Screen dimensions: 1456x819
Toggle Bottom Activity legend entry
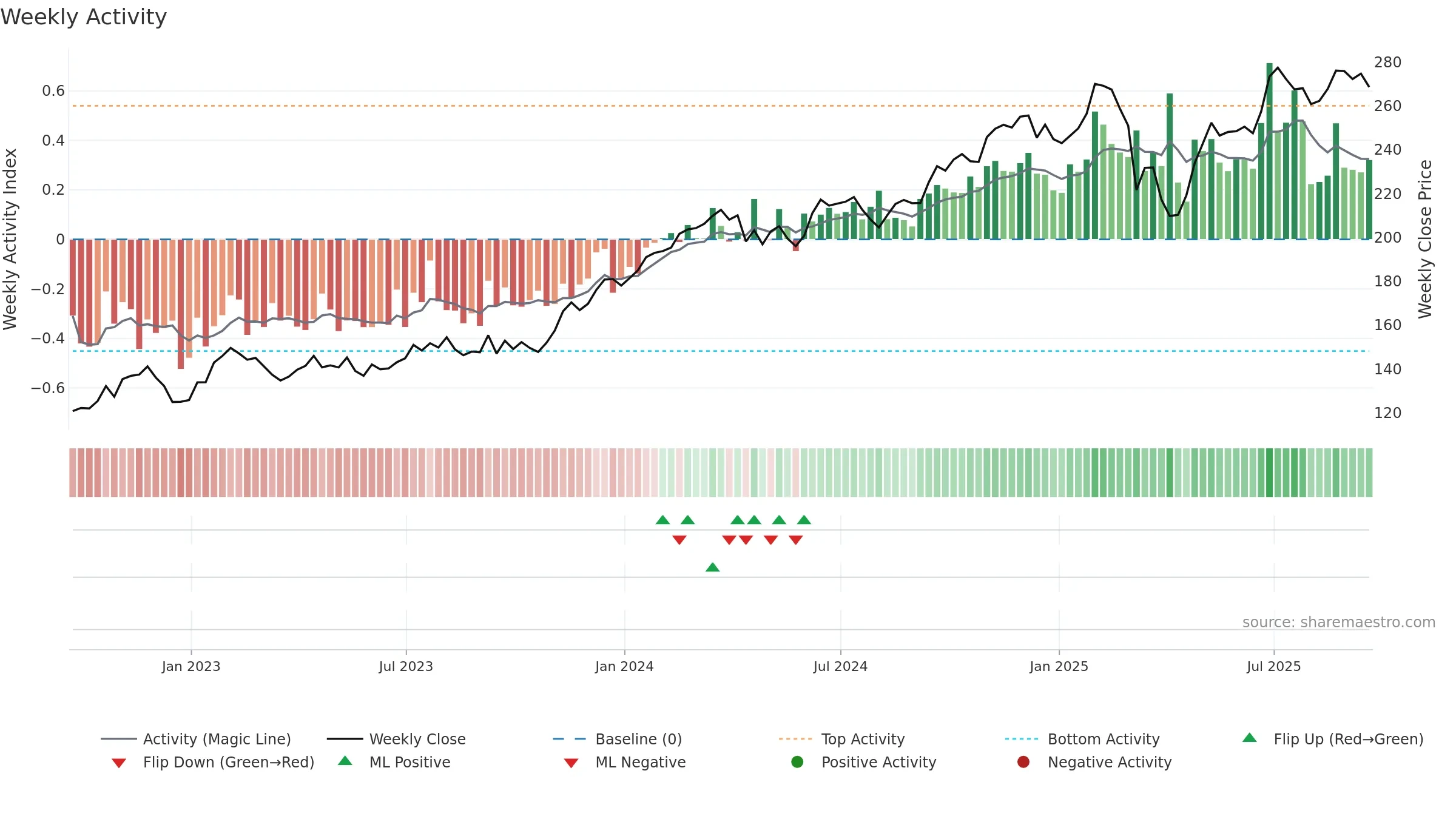1082,739
